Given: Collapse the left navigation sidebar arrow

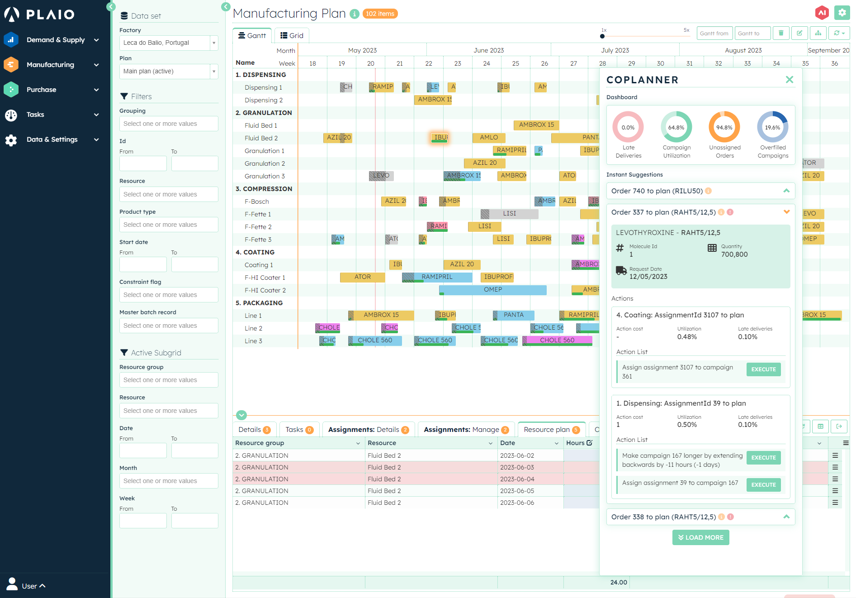Looking at the screenshot, I should [x=111, y=7].
